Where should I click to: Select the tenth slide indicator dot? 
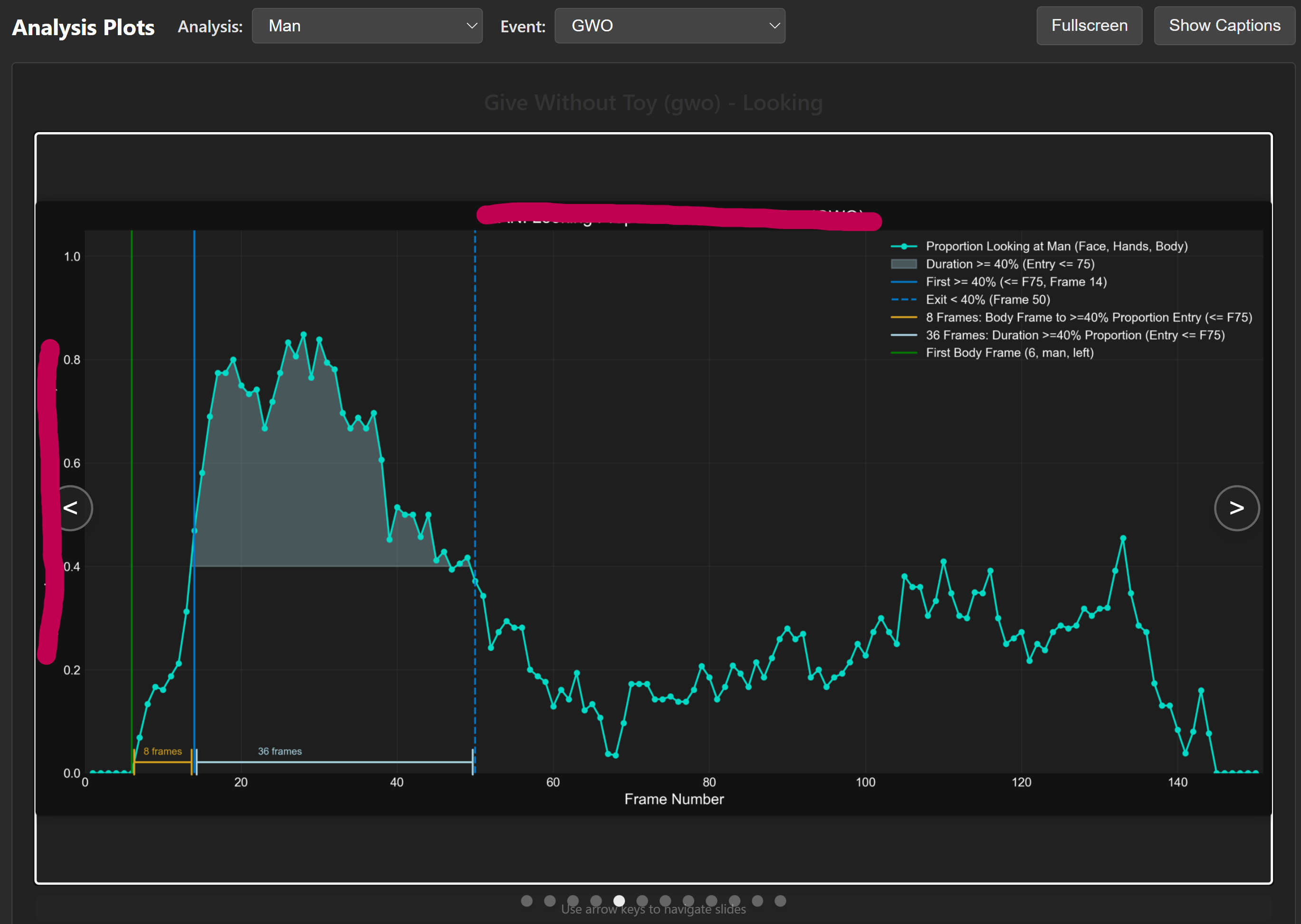(735, 901)
